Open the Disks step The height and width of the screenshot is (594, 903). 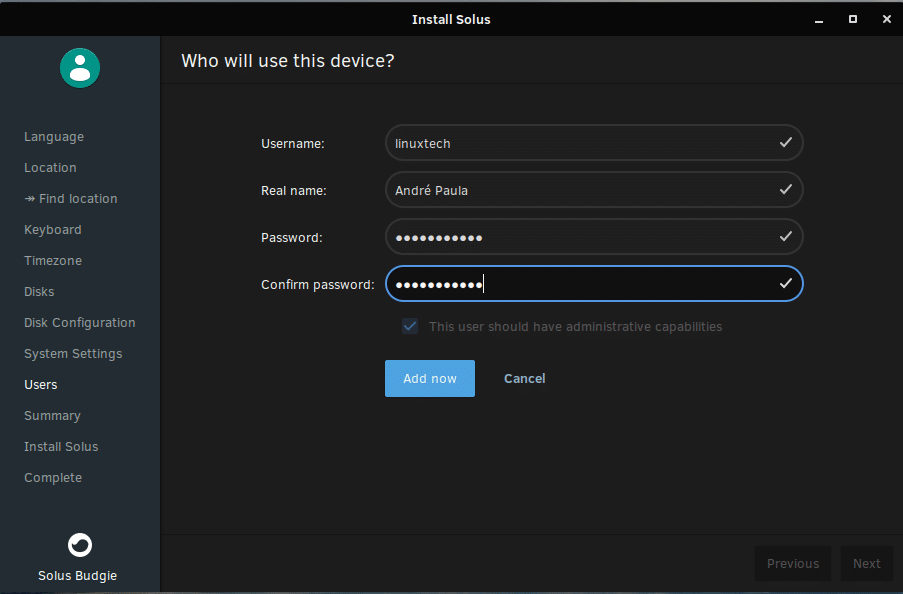[x=39, y=292]
